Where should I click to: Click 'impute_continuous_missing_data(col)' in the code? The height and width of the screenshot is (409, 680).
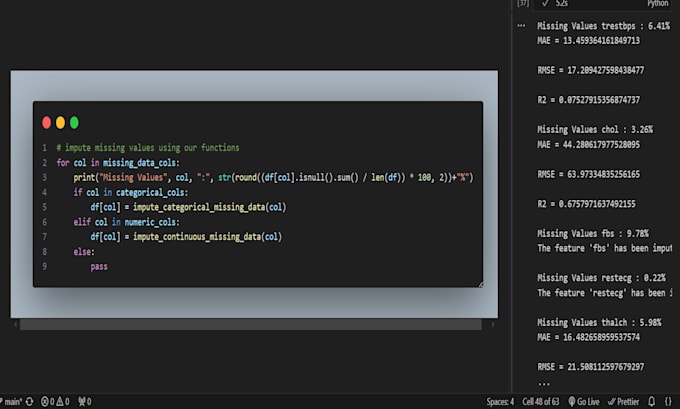tap(207, 237)
